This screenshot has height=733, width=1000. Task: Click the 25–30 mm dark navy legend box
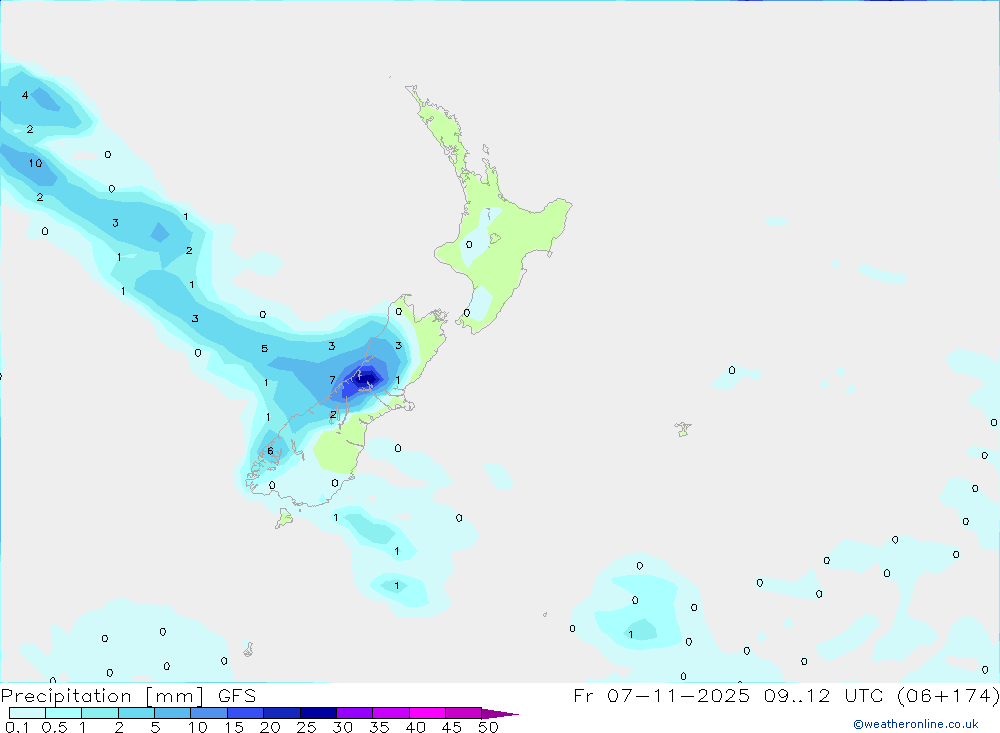pyautogui.click(x=318, y=713)
